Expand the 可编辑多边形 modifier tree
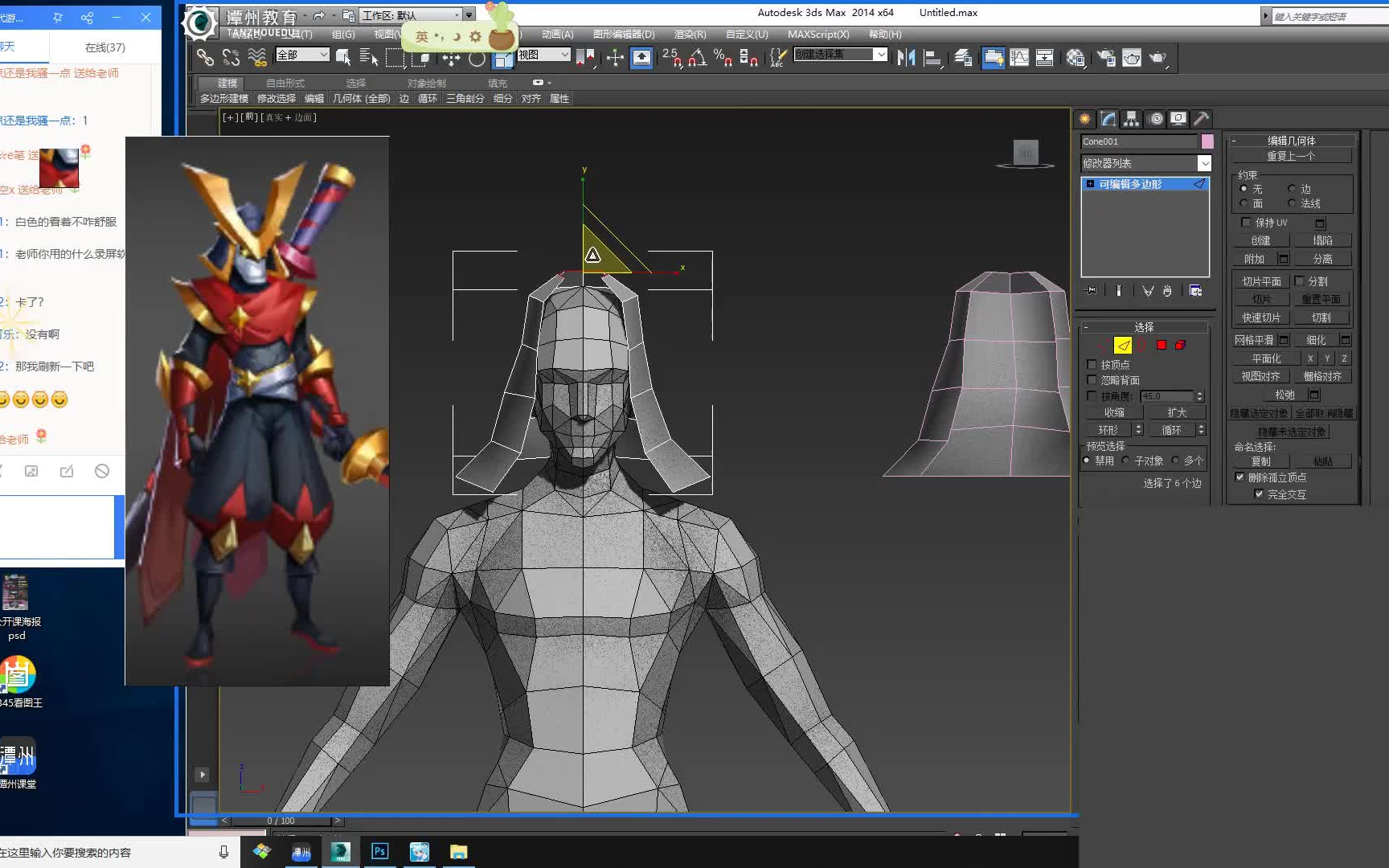This screenshot has width=1389, height=868. click(1090, 184)
